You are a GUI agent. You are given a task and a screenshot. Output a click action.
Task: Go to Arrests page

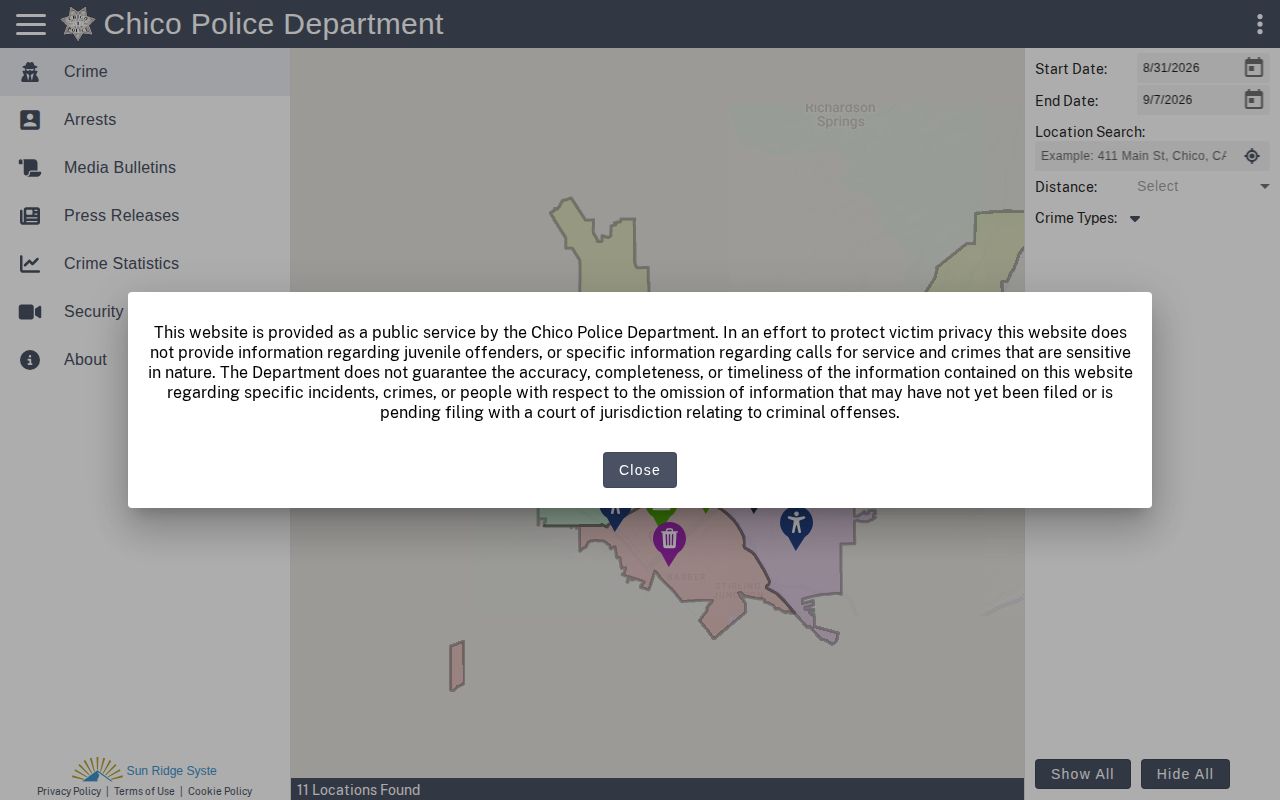(x=145, y=120)
